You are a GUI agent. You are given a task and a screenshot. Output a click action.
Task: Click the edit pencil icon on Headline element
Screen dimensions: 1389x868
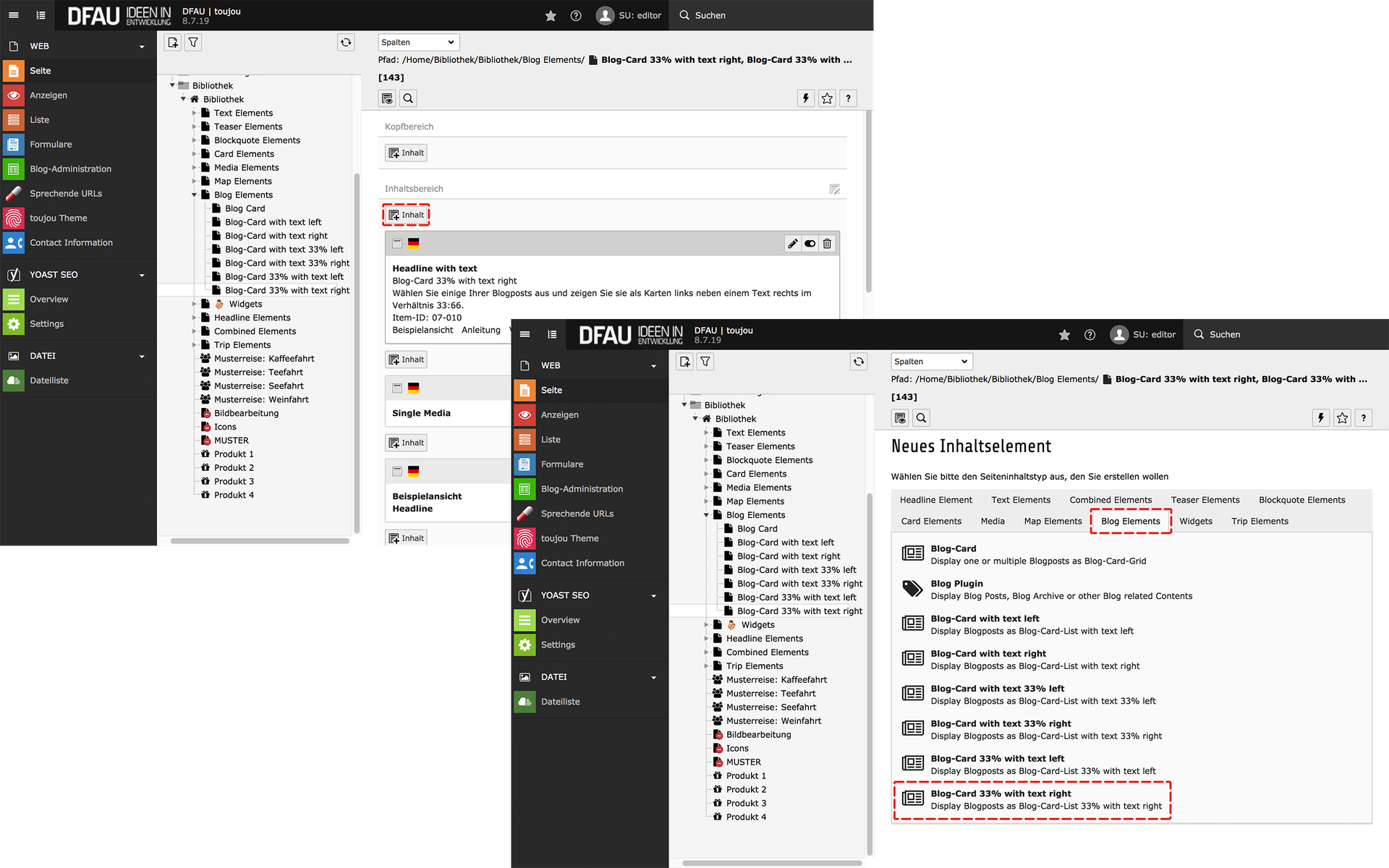pos(793,244)
